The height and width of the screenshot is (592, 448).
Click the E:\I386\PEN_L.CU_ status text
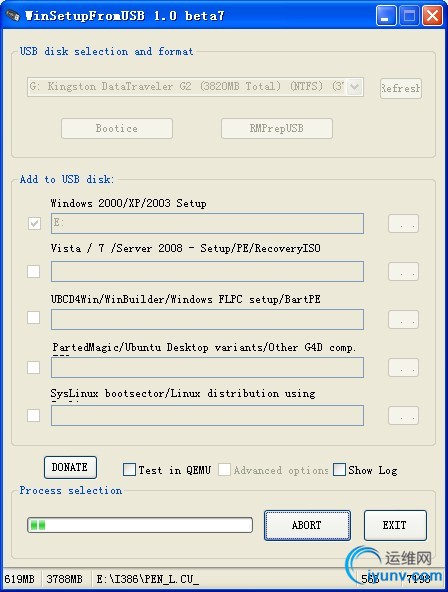(148, 579)
